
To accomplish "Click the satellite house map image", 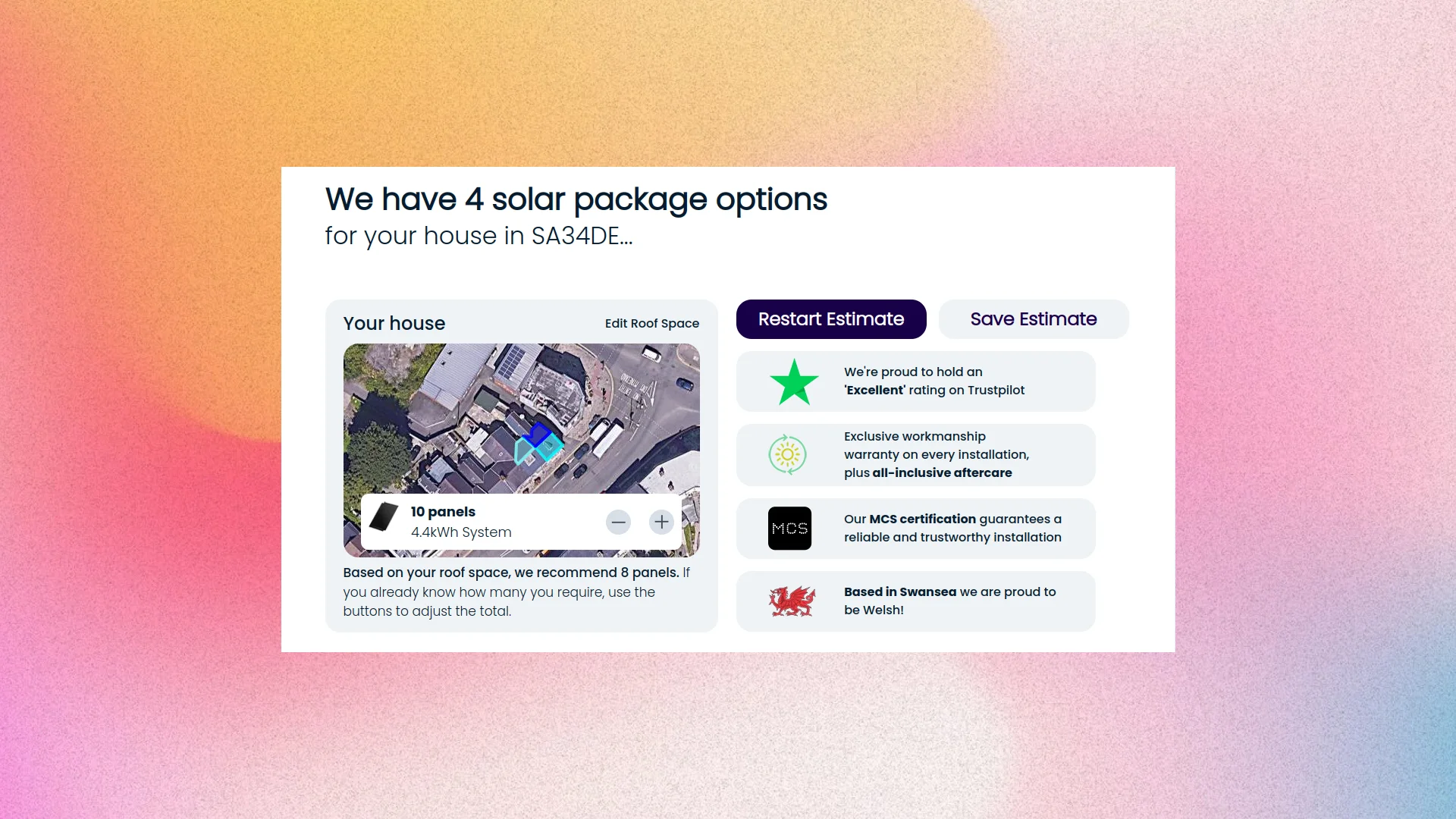I will coord(455,409).
